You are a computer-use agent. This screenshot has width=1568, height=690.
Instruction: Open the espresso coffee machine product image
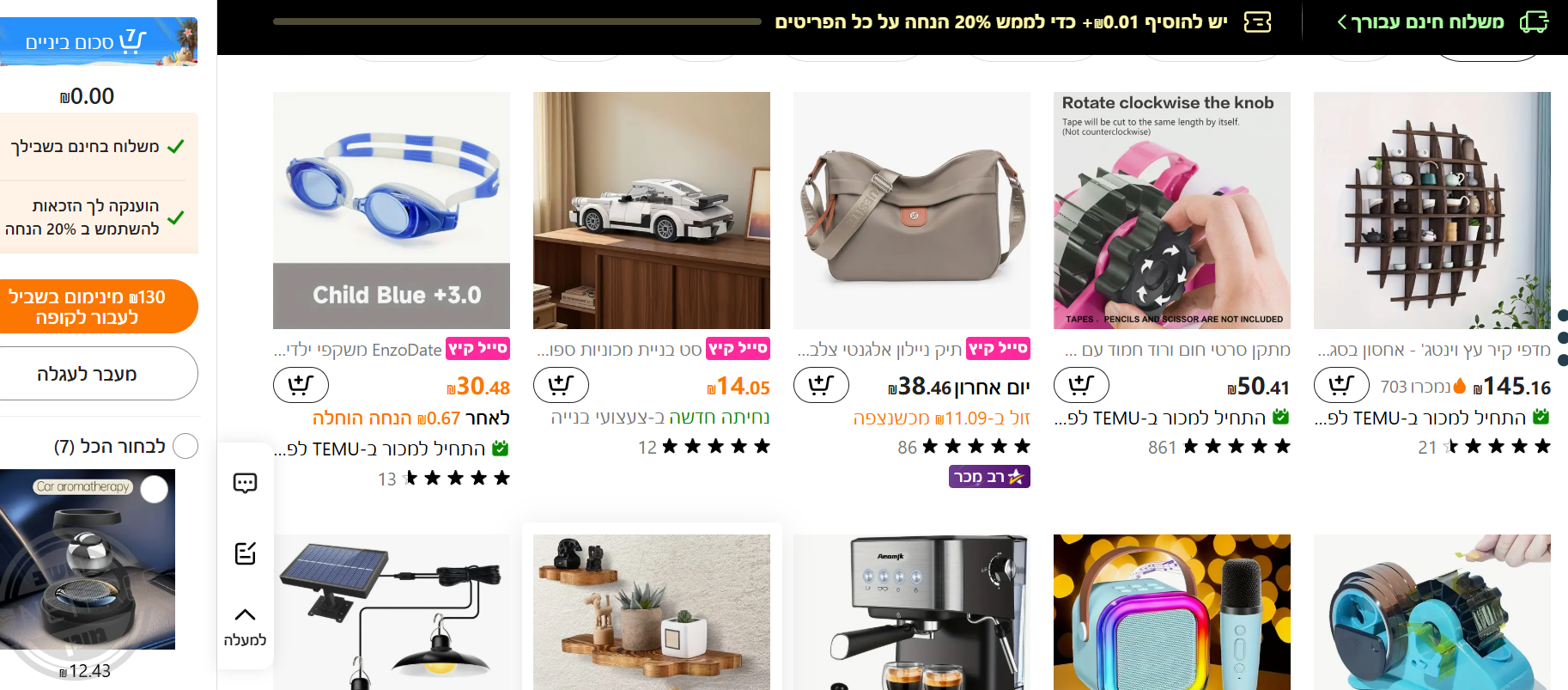point(912,612)
